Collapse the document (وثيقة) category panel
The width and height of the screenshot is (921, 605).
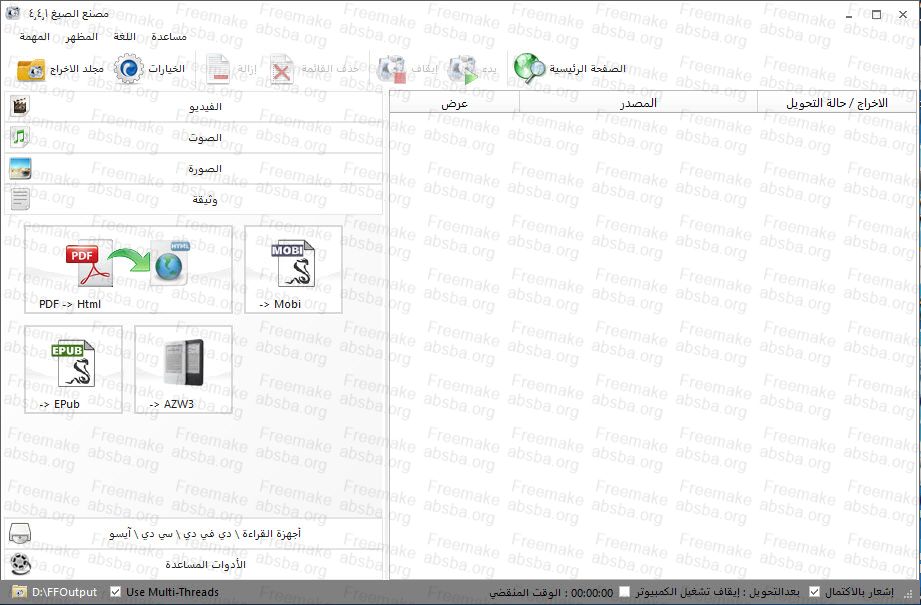click(193, 200)
